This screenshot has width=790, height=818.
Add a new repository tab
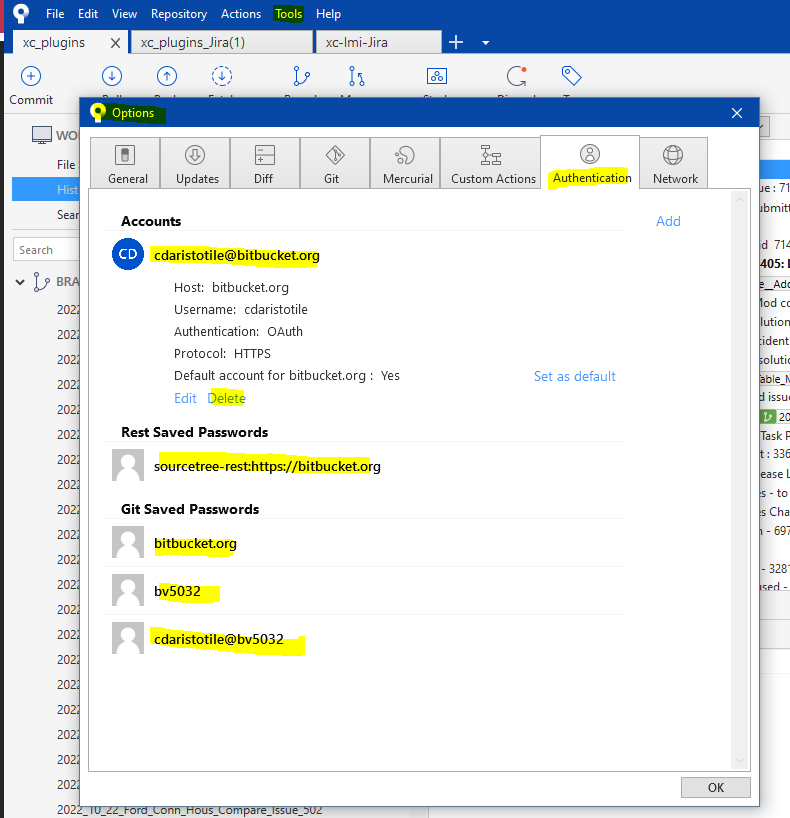[x=456, y=42]
